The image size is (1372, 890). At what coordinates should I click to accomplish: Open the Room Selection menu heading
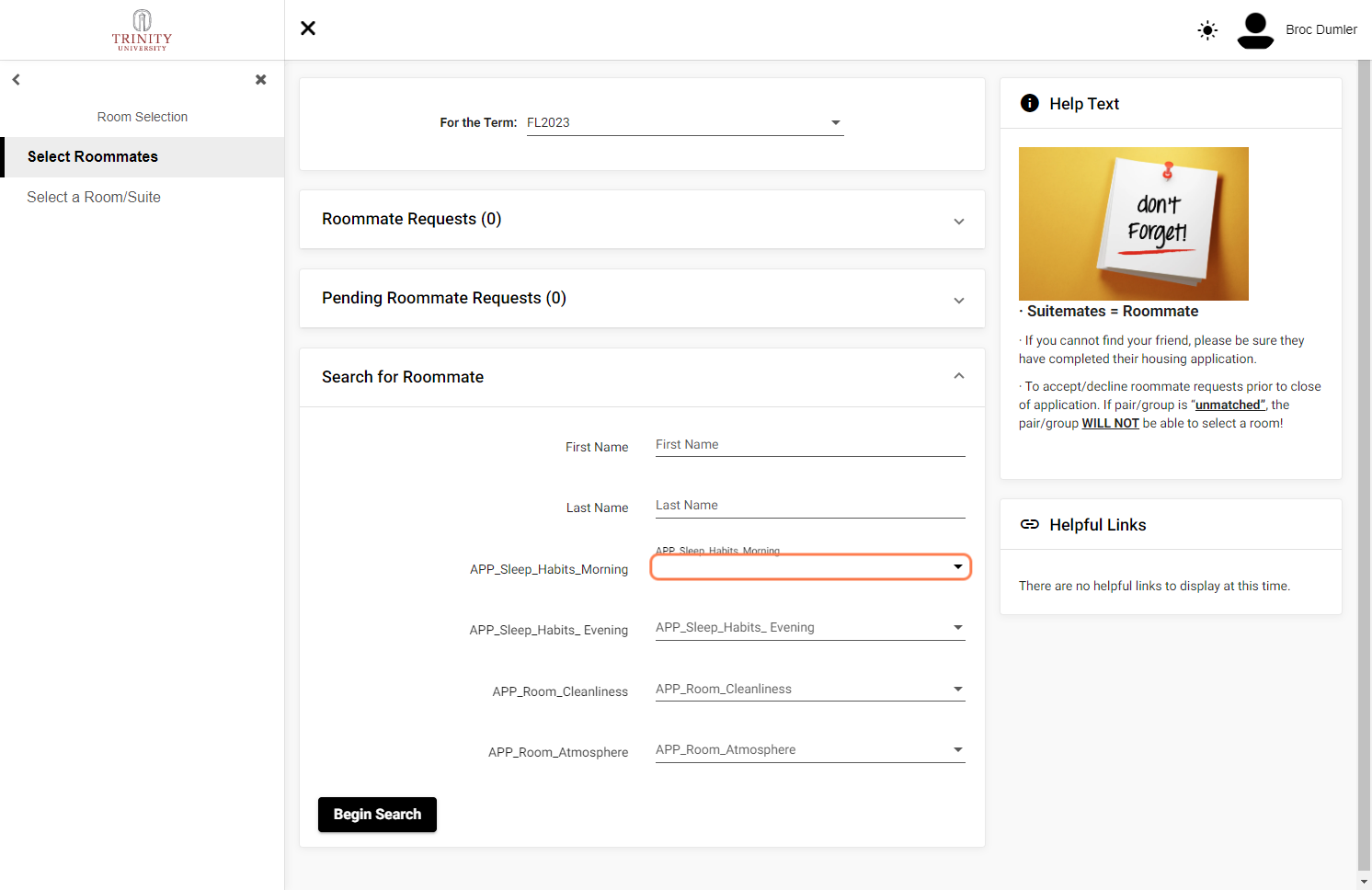tap(143, 117)
